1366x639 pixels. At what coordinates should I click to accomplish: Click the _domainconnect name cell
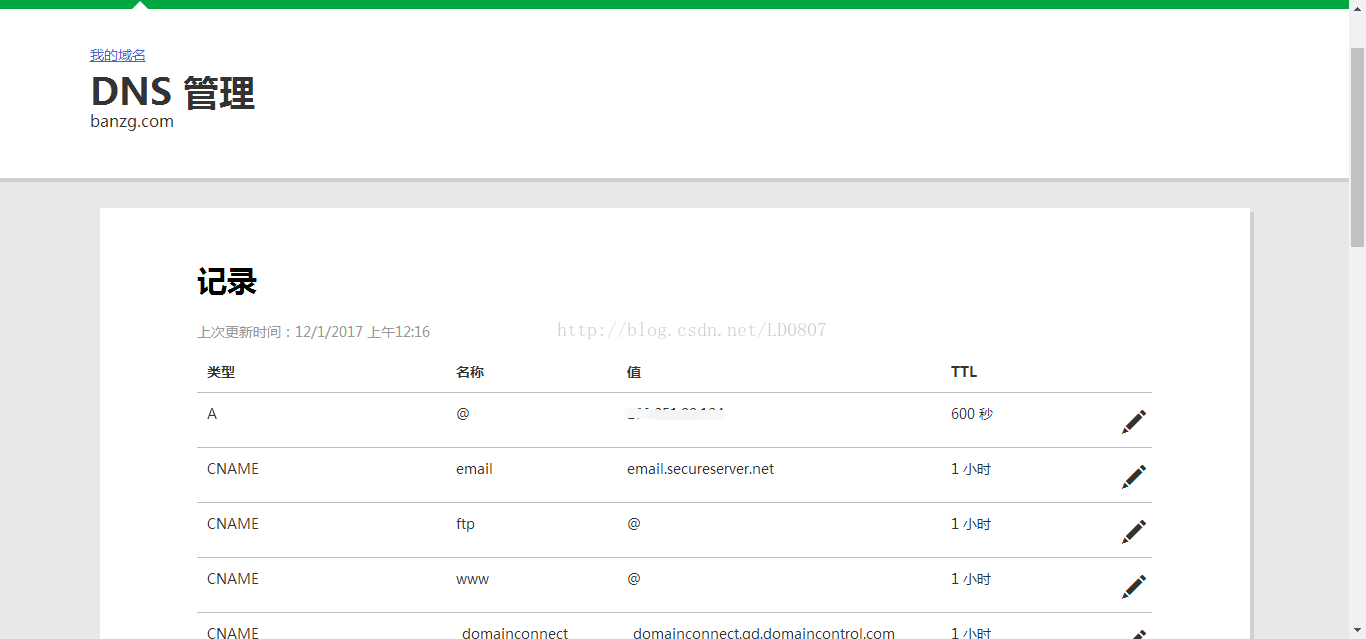click(512, 633)
